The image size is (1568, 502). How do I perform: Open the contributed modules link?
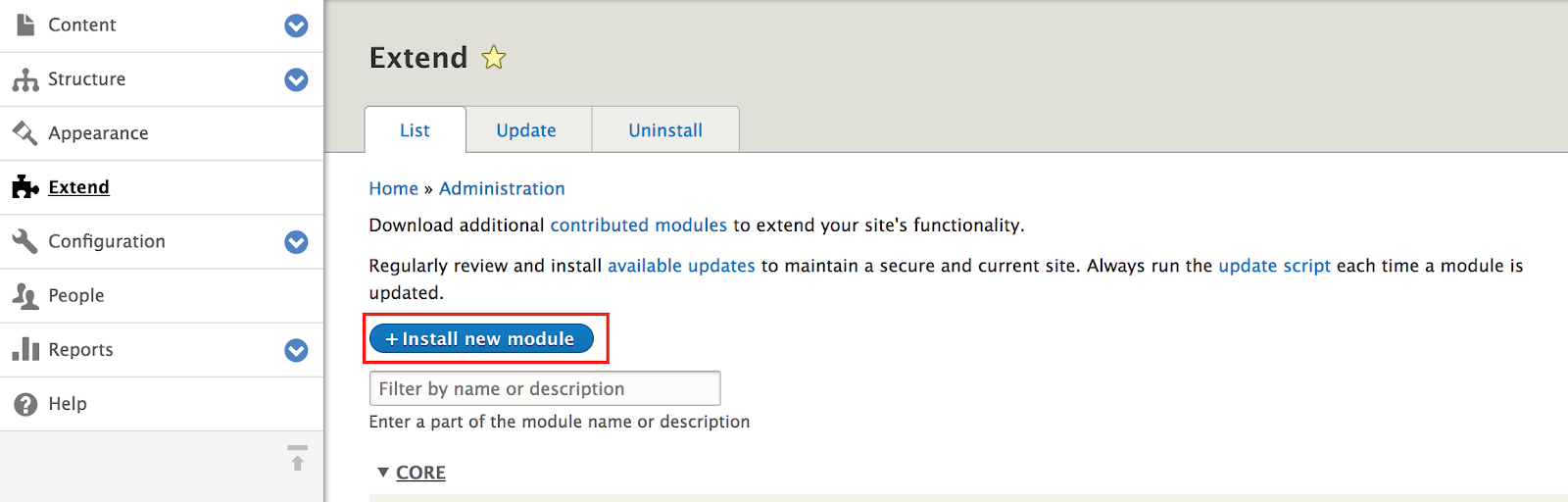(x=639, y=226)
